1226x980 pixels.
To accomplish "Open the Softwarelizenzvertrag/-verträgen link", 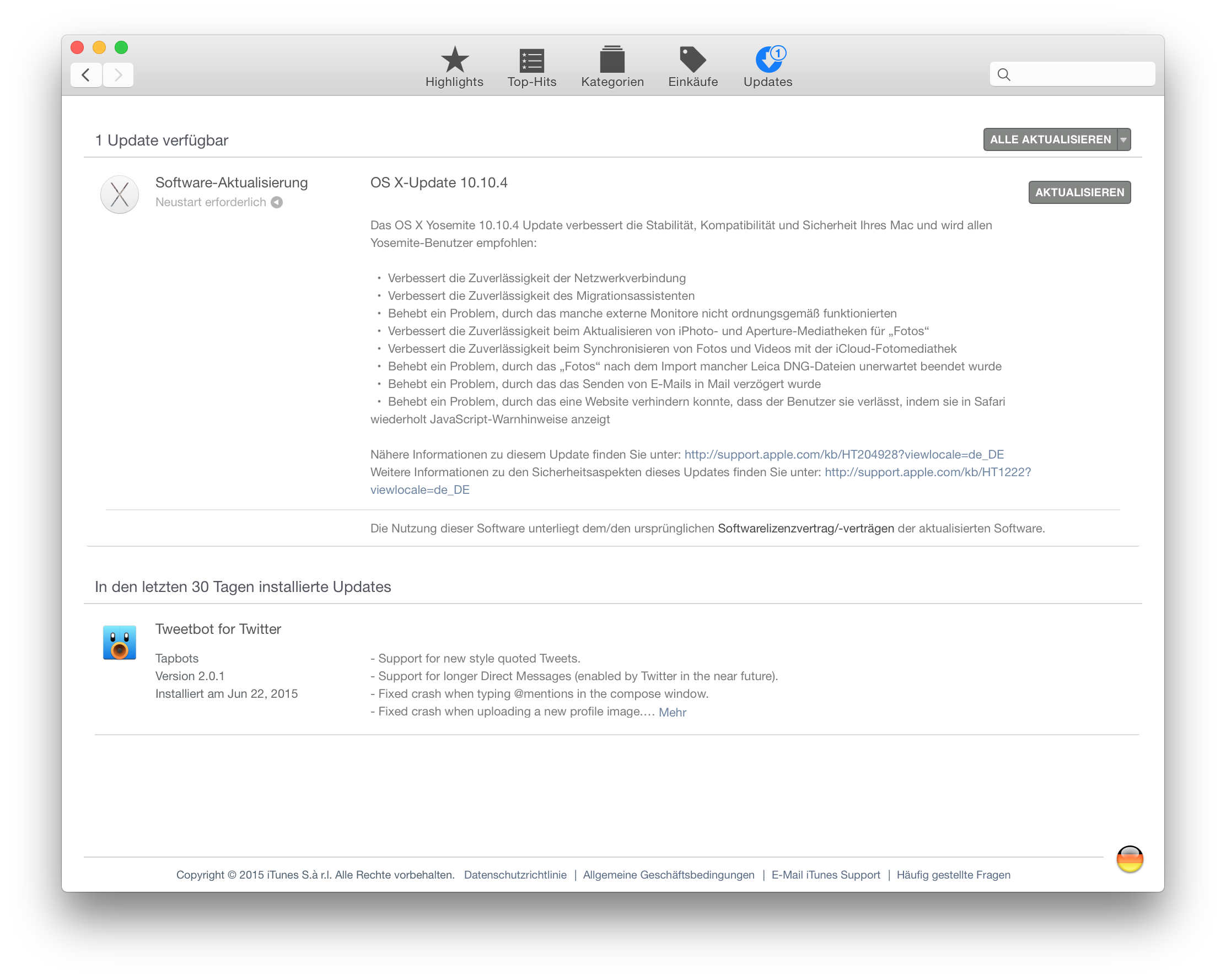I will click(x=806, y=528).
